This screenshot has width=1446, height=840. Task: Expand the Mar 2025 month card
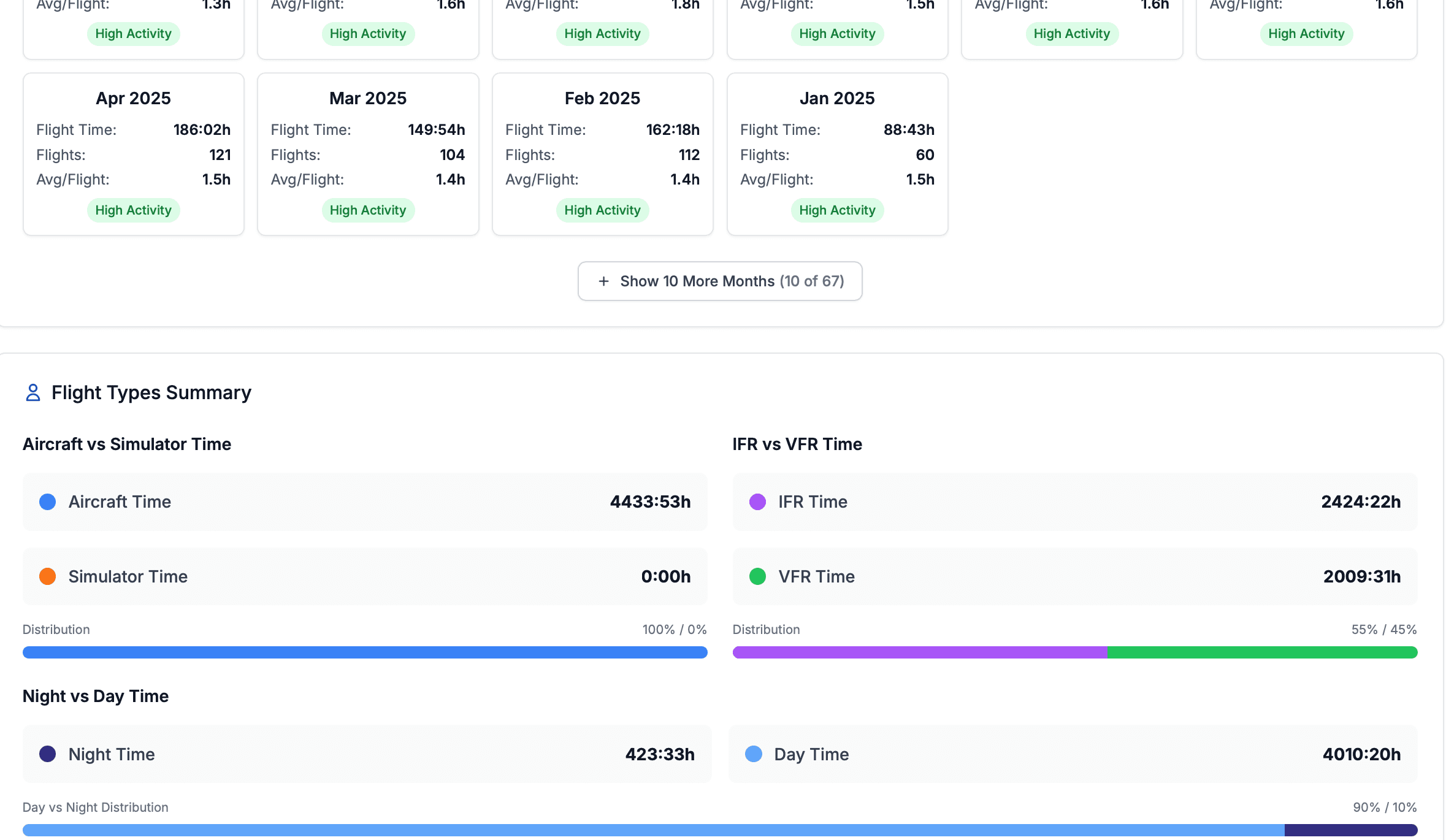tap(367, 154)
